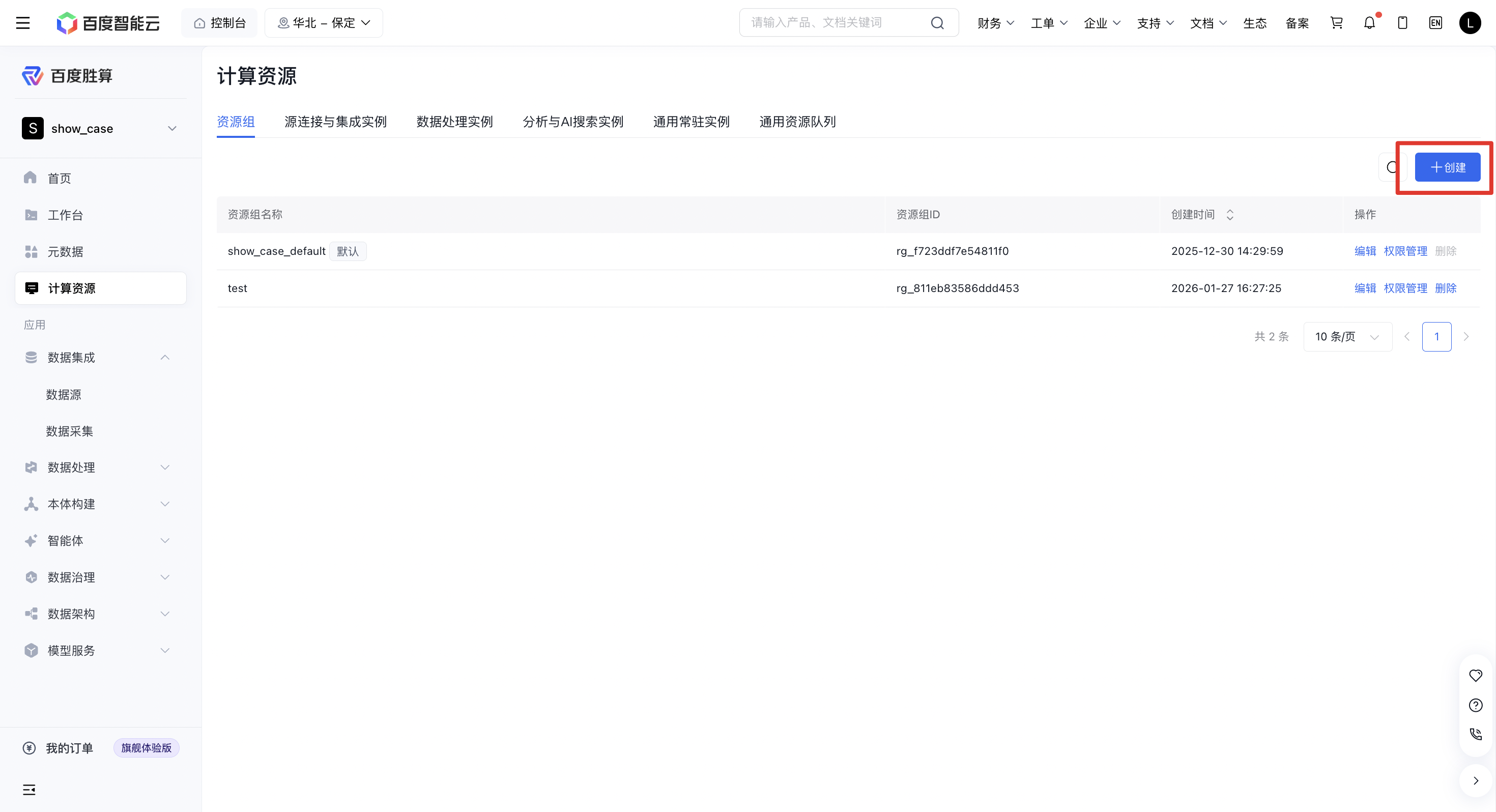The height and width of the screenshot is (812, 1496).
Task: Expand the 模型服务 section chevron
Action: tap(165, 650)
